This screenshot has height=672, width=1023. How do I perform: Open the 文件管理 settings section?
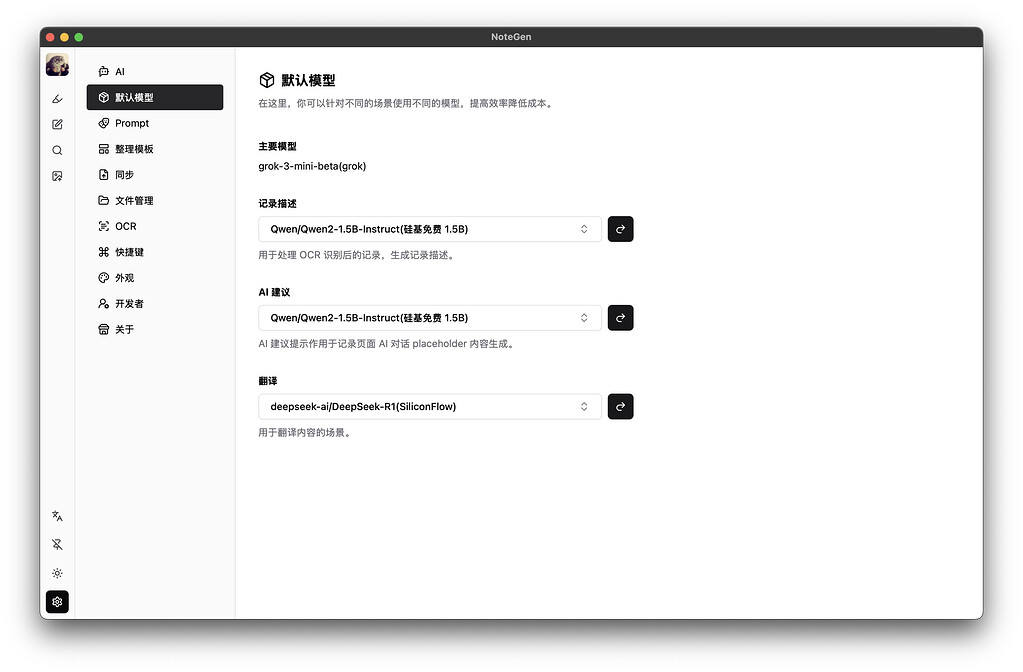pos(155,200)
